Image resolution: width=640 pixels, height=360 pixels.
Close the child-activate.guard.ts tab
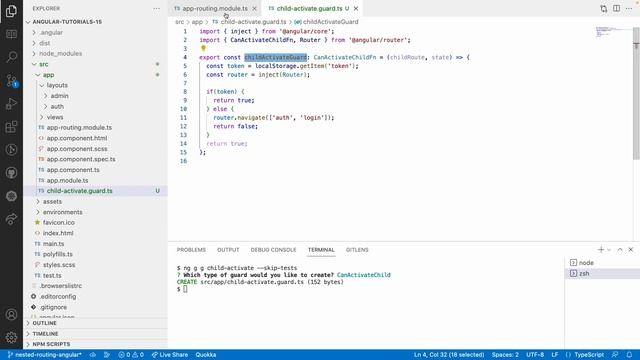pos(356,9)
